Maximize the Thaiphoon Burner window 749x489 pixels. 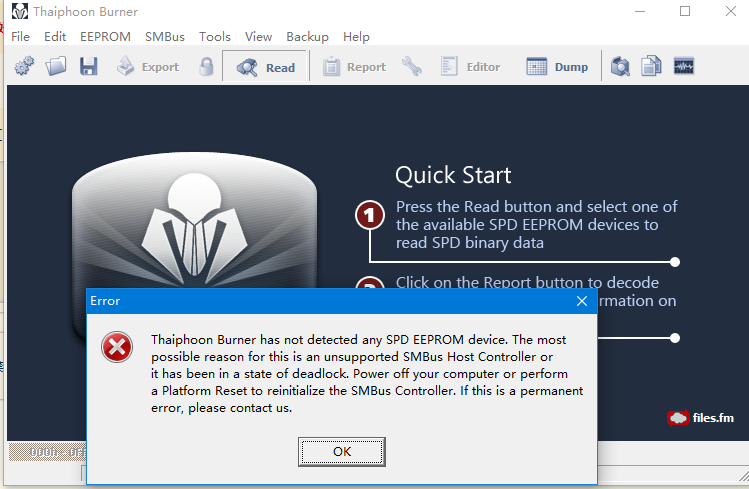685,11
